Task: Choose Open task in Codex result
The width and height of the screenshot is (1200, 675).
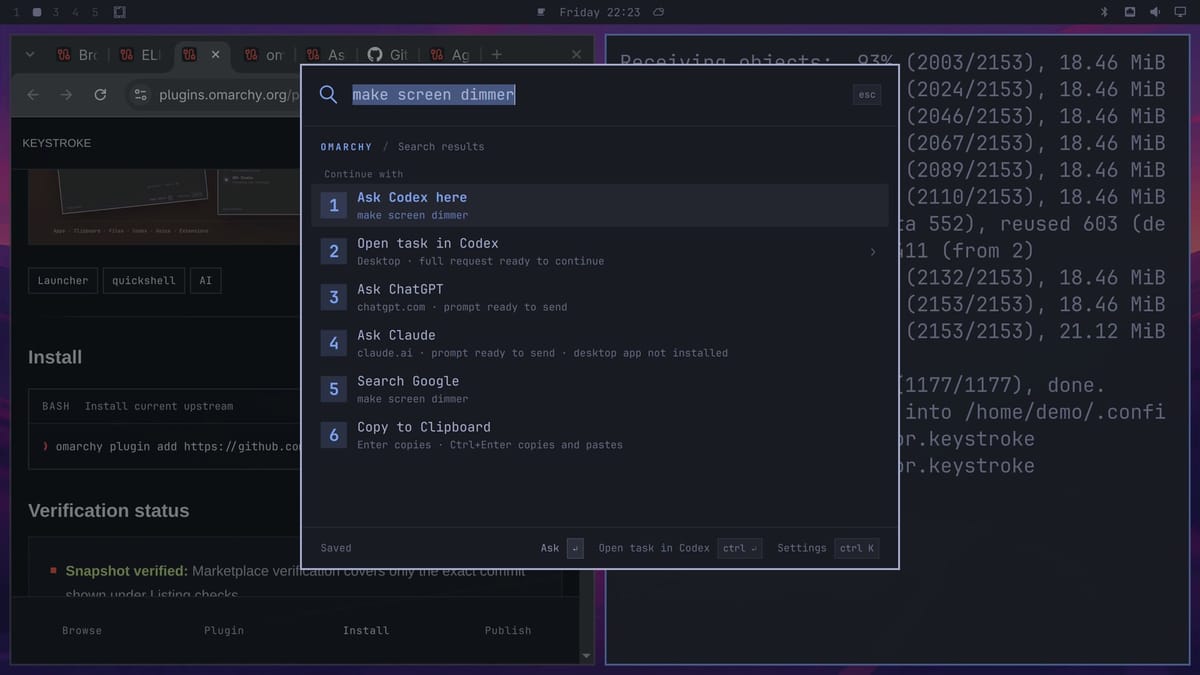Action: click(x=600, y=251)
